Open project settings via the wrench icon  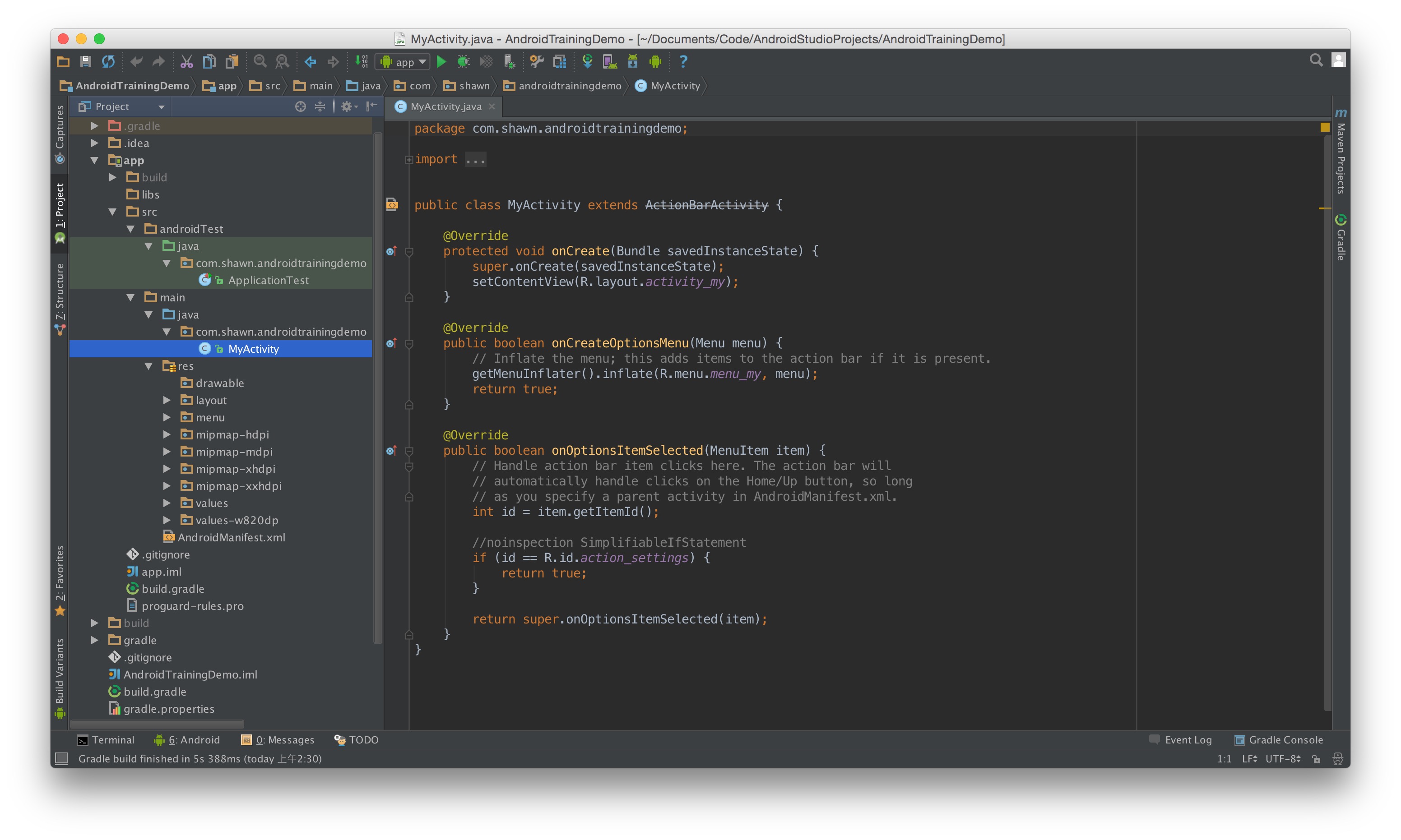click(x=537, y=62)
